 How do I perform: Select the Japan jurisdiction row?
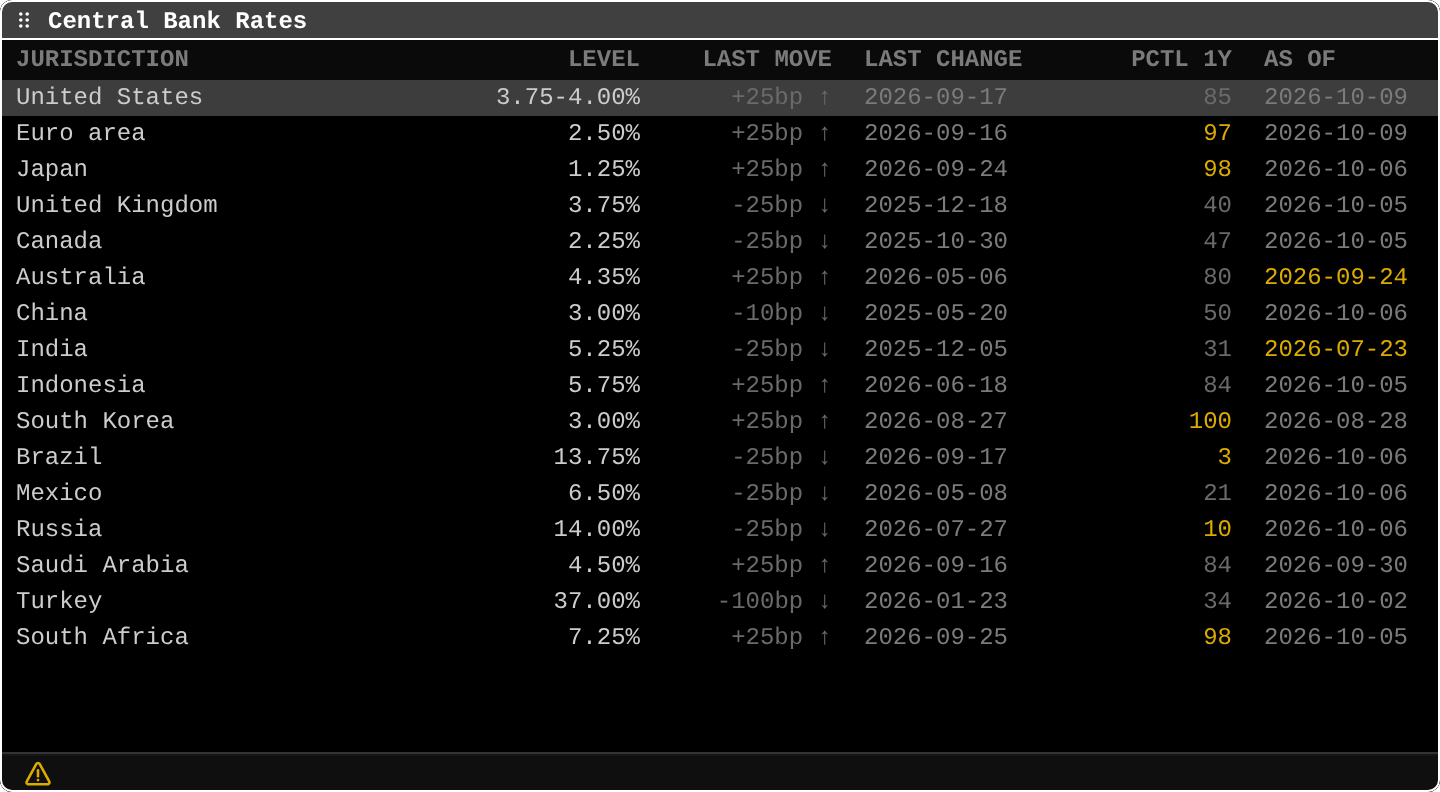(x=720, y=169)
